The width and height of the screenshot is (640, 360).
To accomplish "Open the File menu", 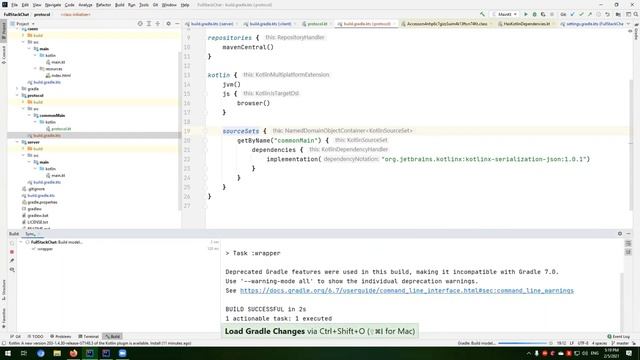I will [14, 5].
